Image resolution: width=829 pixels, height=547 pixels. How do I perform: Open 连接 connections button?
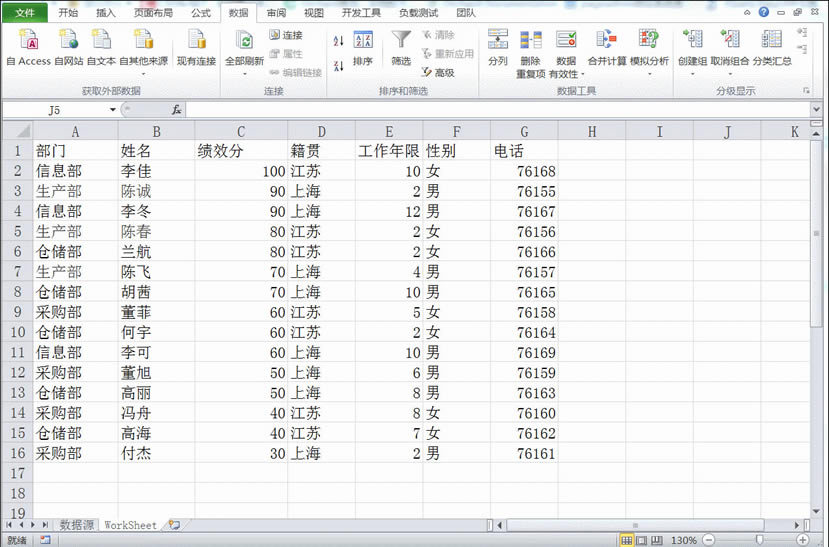(x=286, y=35)
